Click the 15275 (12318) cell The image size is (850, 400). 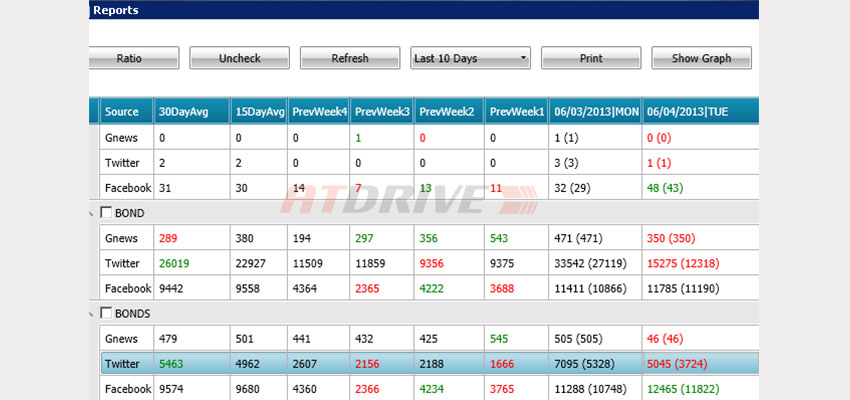700,263
